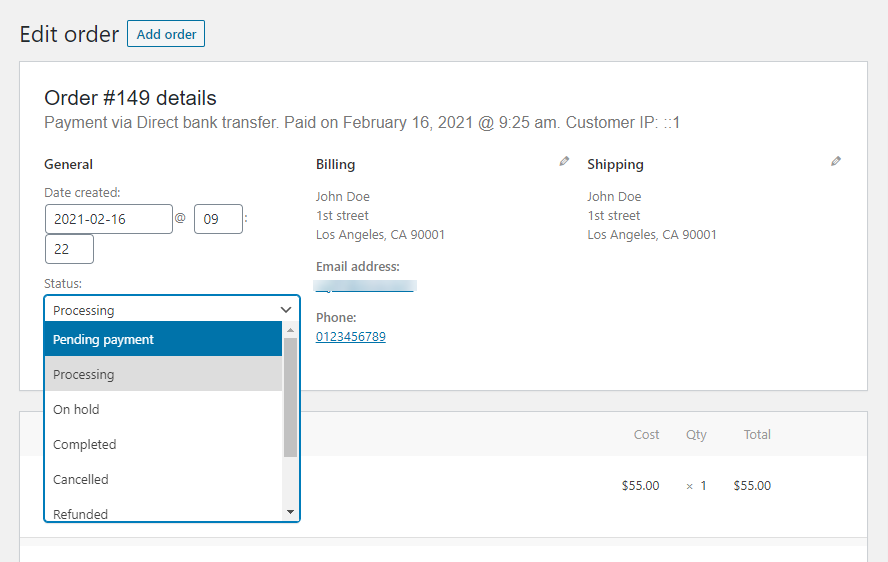Choose Refunded status option
This screenshot has height=562, width=888.
(163, 513)
